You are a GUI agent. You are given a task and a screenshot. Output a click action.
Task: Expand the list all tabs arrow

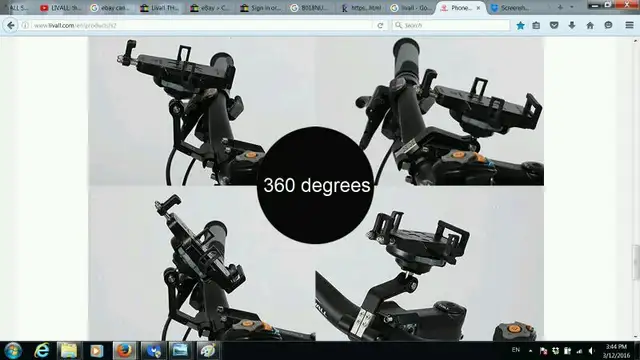[571, 7]
